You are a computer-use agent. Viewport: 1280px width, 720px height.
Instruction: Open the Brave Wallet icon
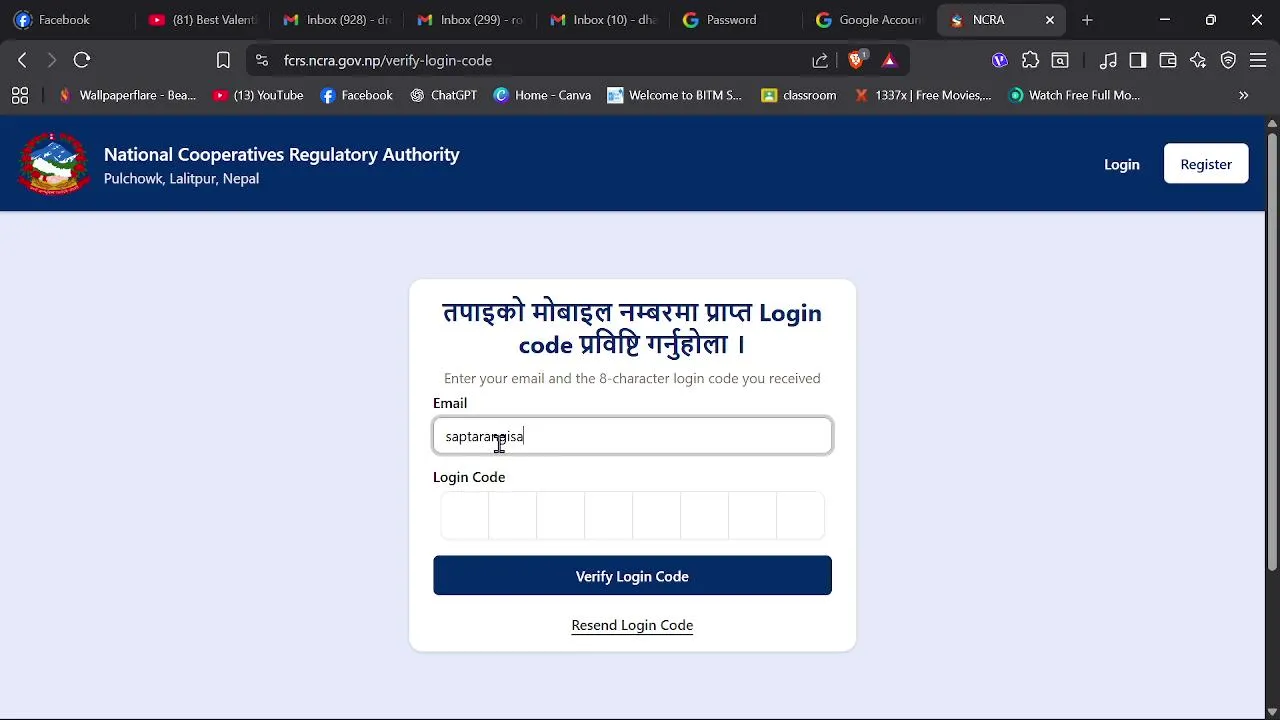tap(1168, 60)
